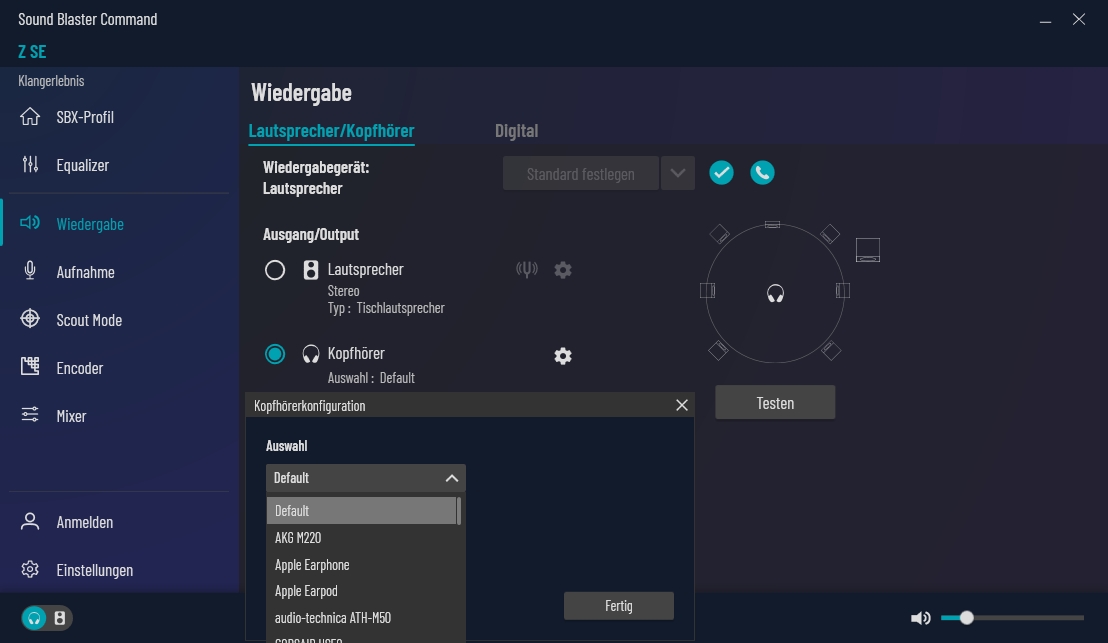The width and height of the screenshot is (1108, 643).
Task: Close the Kopfhörerkonfiguration panel
Action: click(682, 405)
